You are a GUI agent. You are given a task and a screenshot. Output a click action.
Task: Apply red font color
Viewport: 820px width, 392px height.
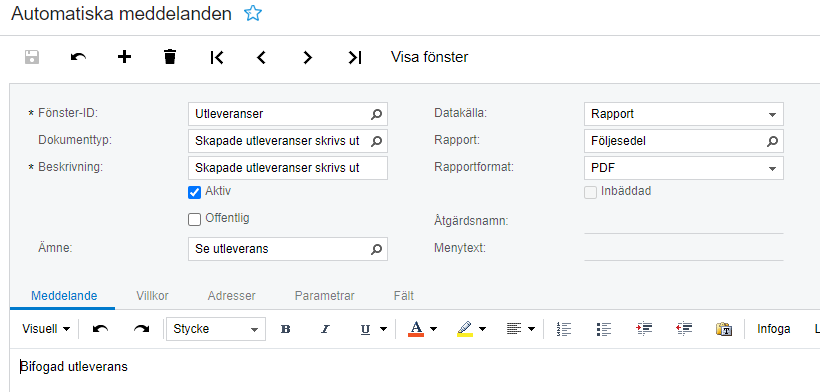click(416, 329)
